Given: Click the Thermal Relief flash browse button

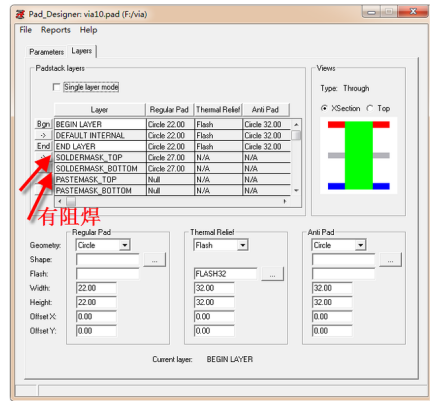Looking at the screenshot, I should click(x=272, y=274).
